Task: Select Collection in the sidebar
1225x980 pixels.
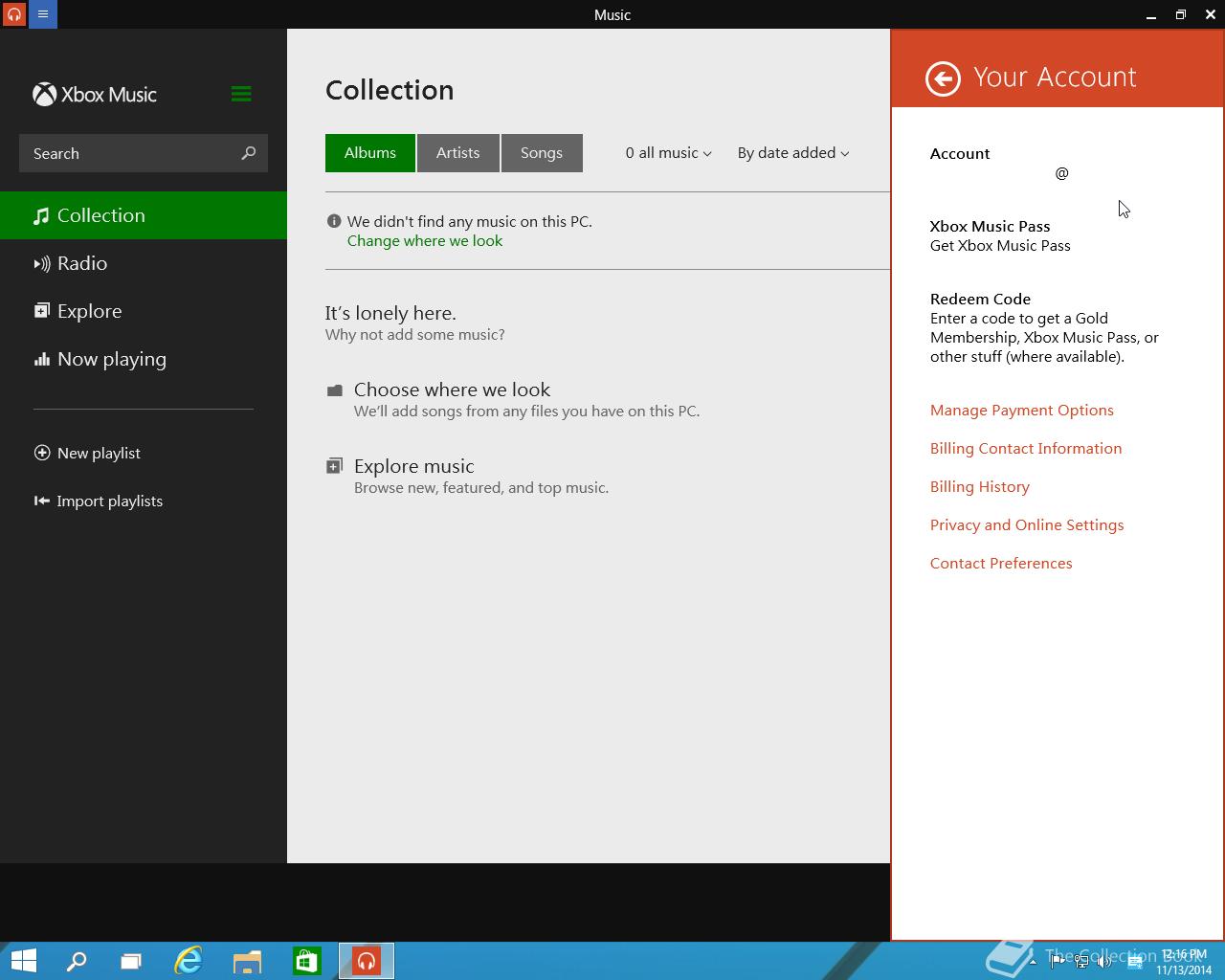Action: 144,215
